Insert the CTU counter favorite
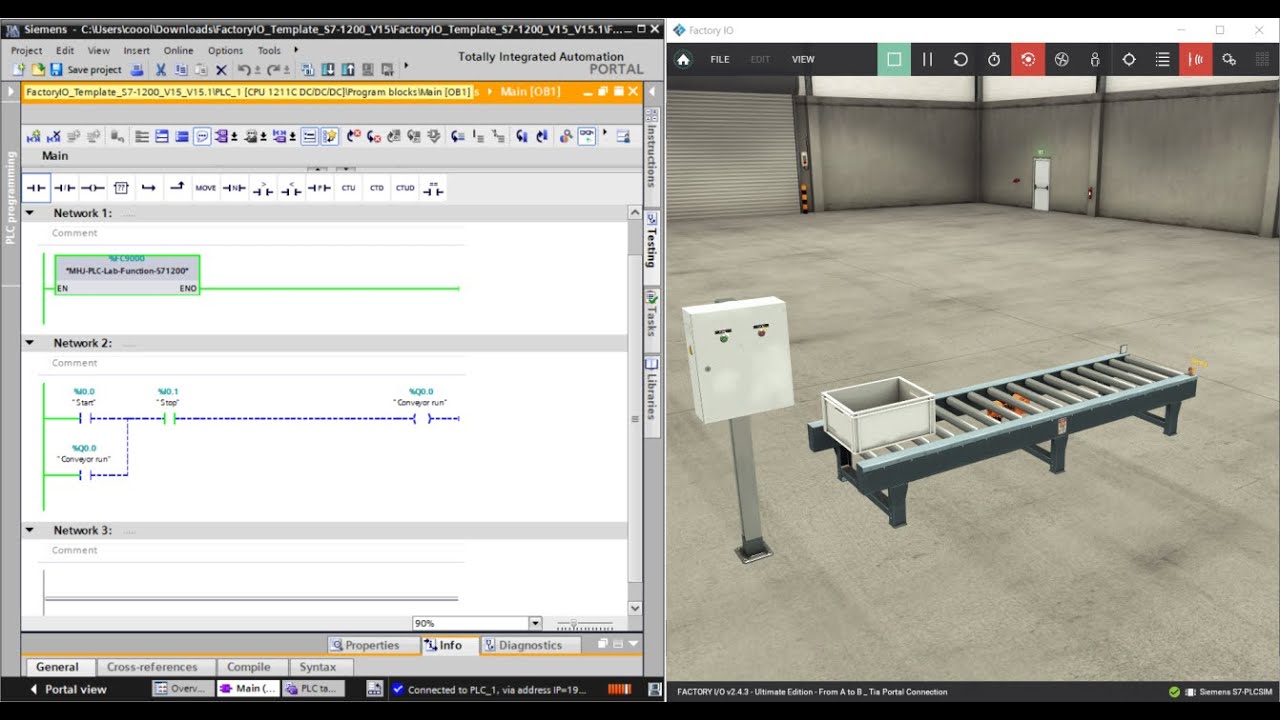 pyautogui.click(x=348, y=187)
